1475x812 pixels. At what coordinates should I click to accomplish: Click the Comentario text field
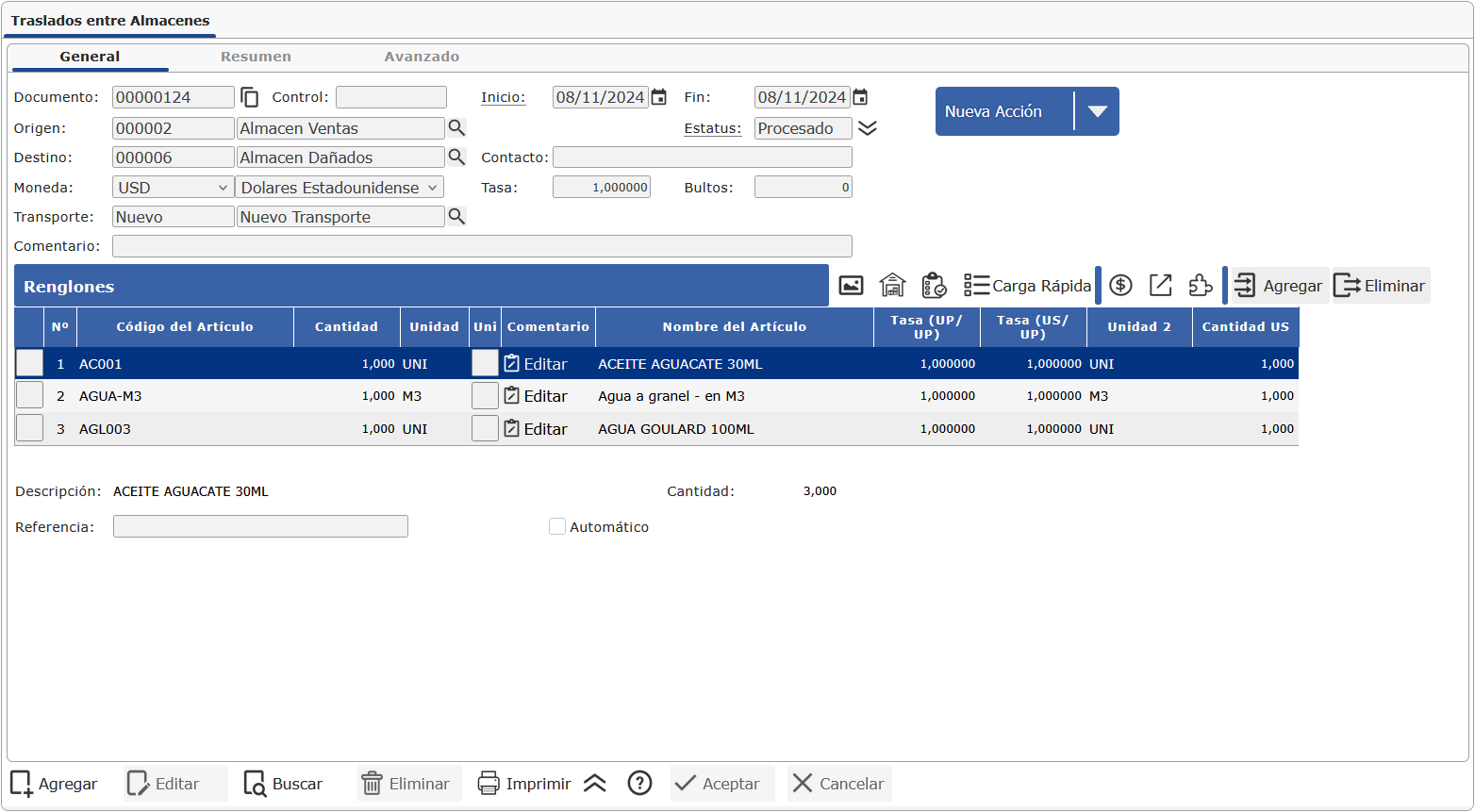tap(482, 246)
